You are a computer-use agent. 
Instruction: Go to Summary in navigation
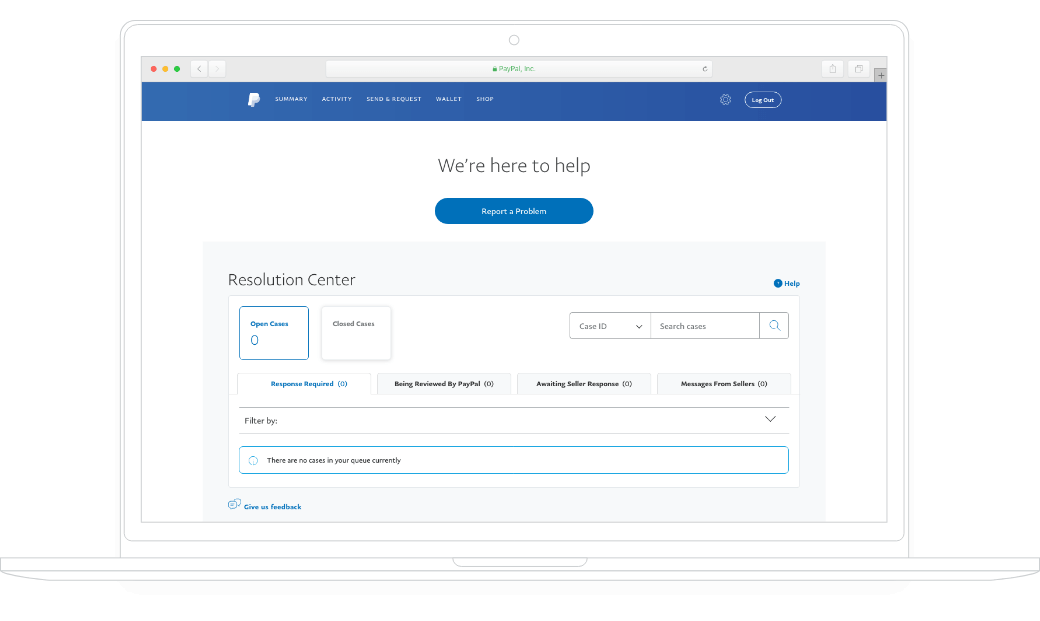coord(291,99)
